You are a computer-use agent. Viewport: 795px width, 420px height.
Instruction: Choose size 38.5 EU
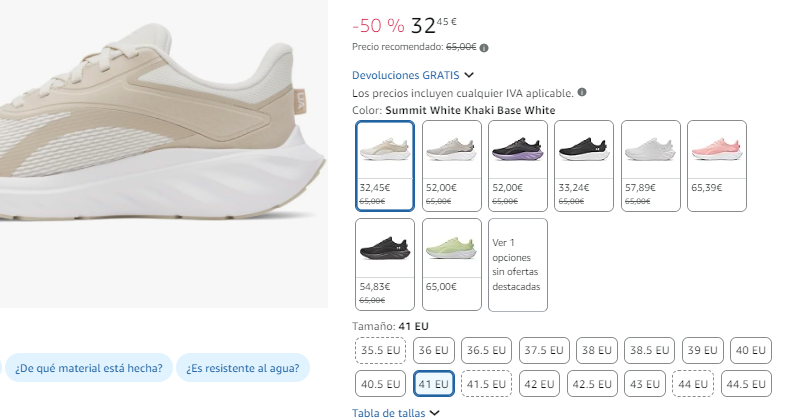click(649, 351)
